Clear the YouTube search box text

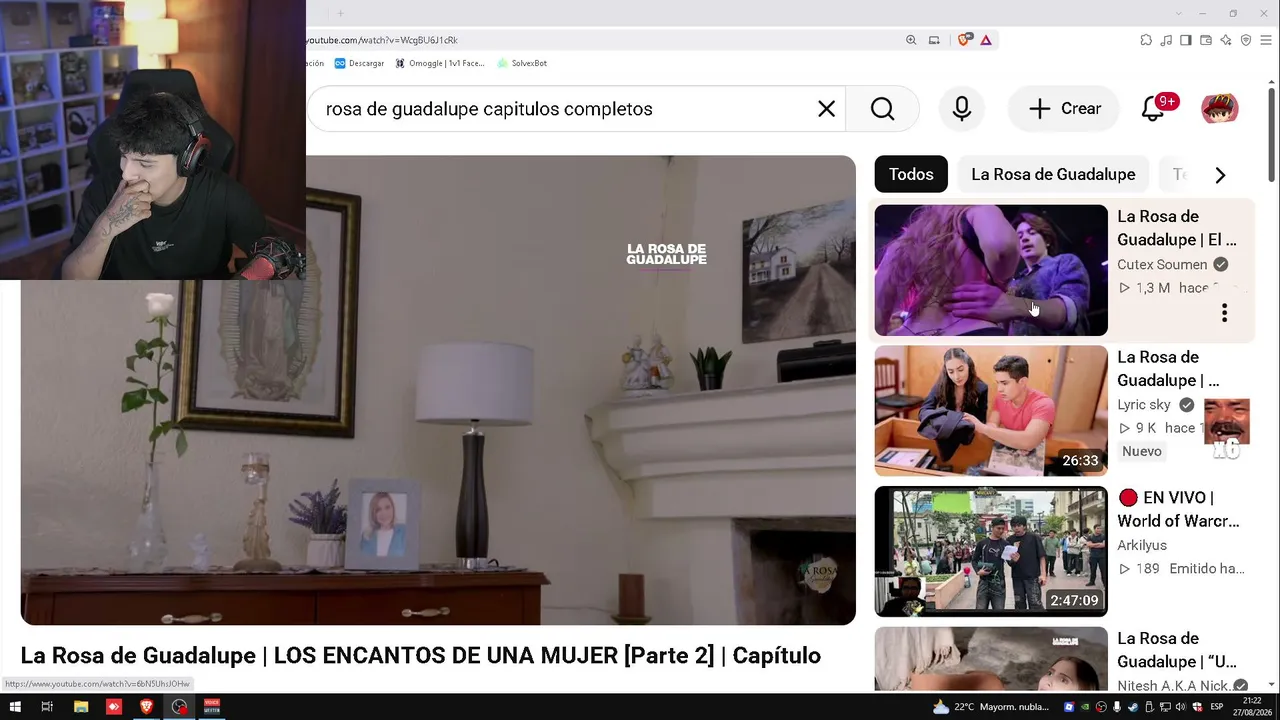[x=826, y=109]
